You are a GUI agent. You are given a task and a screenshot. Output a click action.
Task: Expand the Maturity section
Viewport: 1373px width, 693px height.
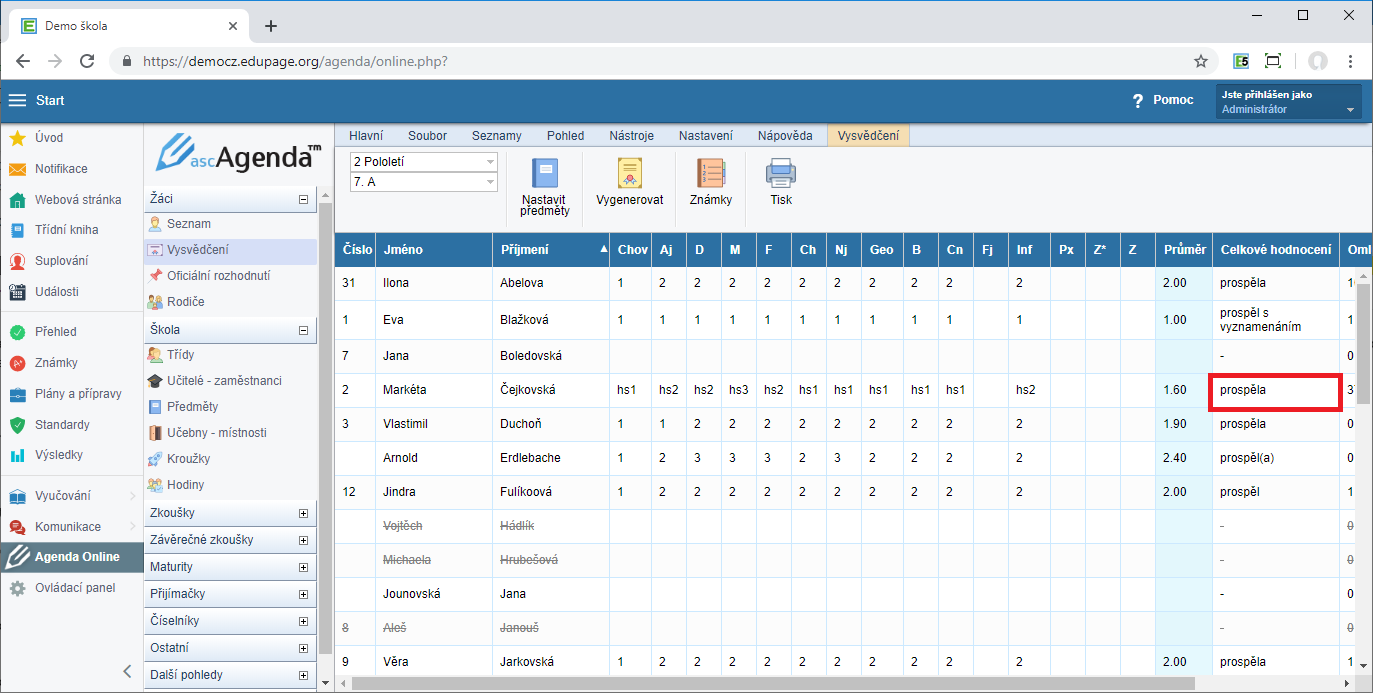coord(303,567)
